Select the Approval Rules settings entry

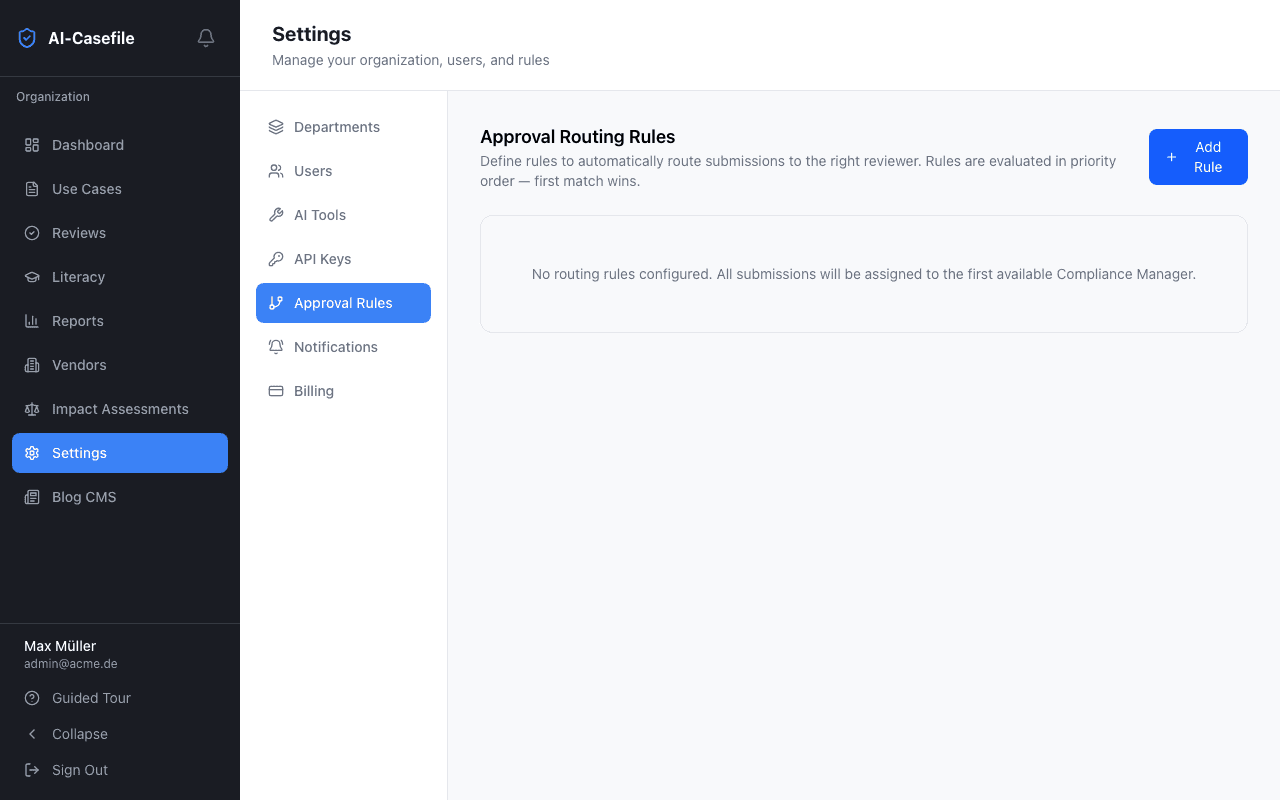click(x=343, y=302)
